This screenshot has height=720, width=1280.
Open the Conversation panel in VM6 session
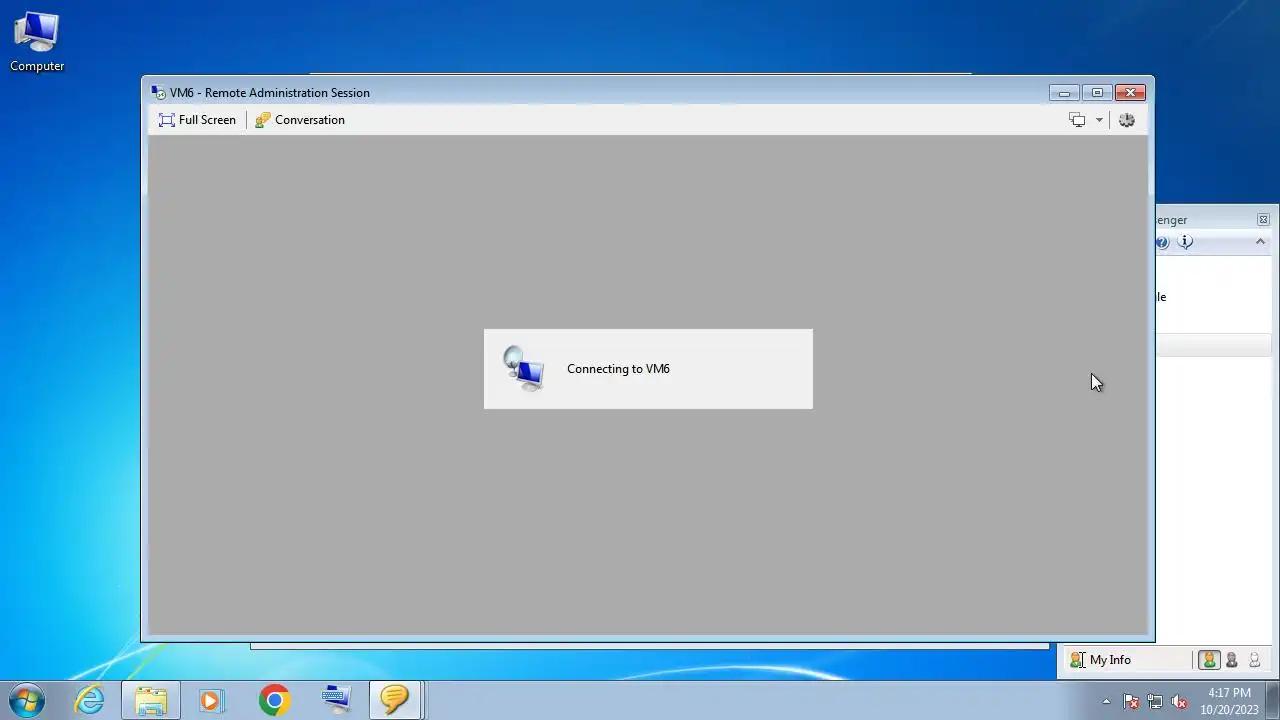(x=300, y=120)
